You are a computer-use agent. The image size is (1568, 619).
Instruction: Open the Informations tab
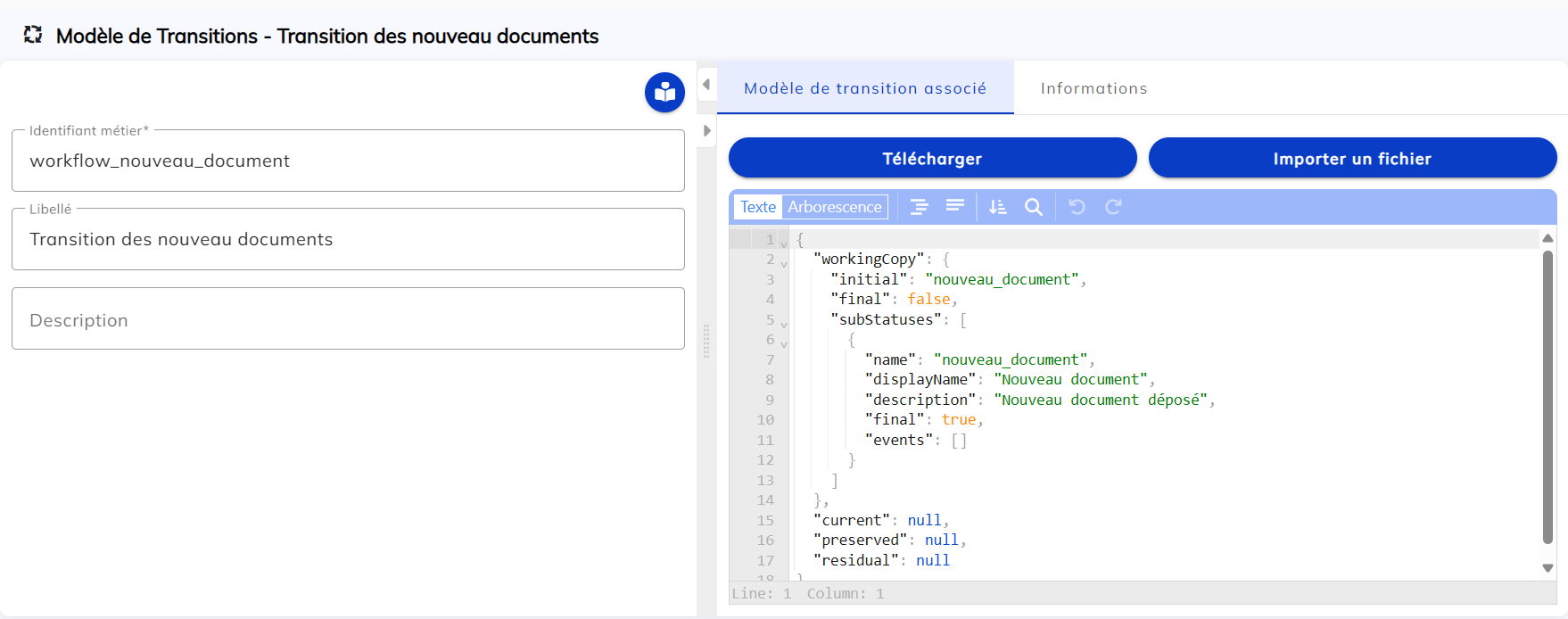pos(1093,88)
